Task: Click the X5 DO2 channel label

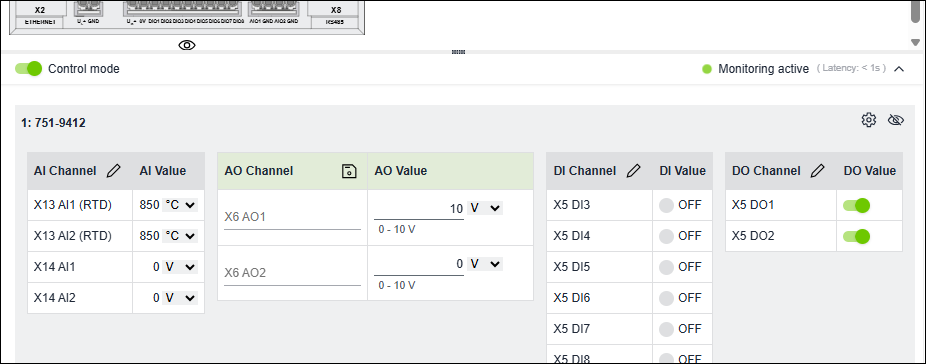Action: pyautogui.click(x=753, y=236)
